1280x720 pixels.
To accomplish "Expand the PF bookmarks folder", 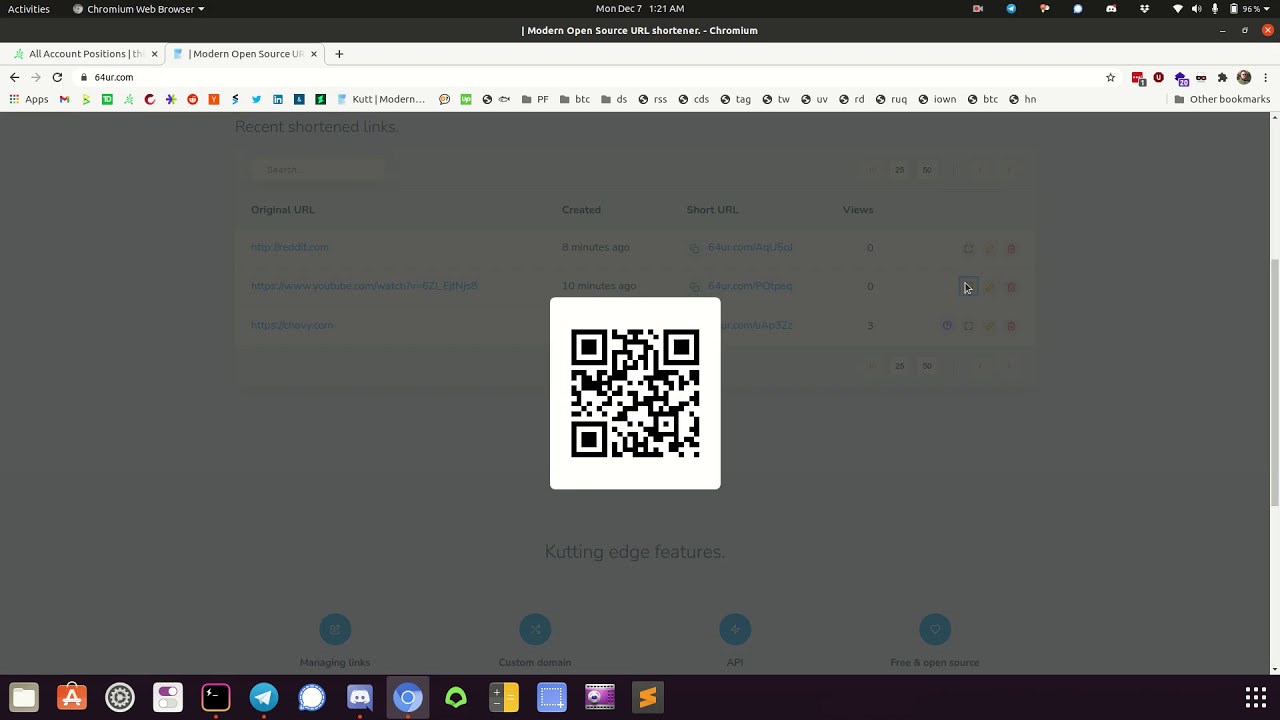I will 535,99.
